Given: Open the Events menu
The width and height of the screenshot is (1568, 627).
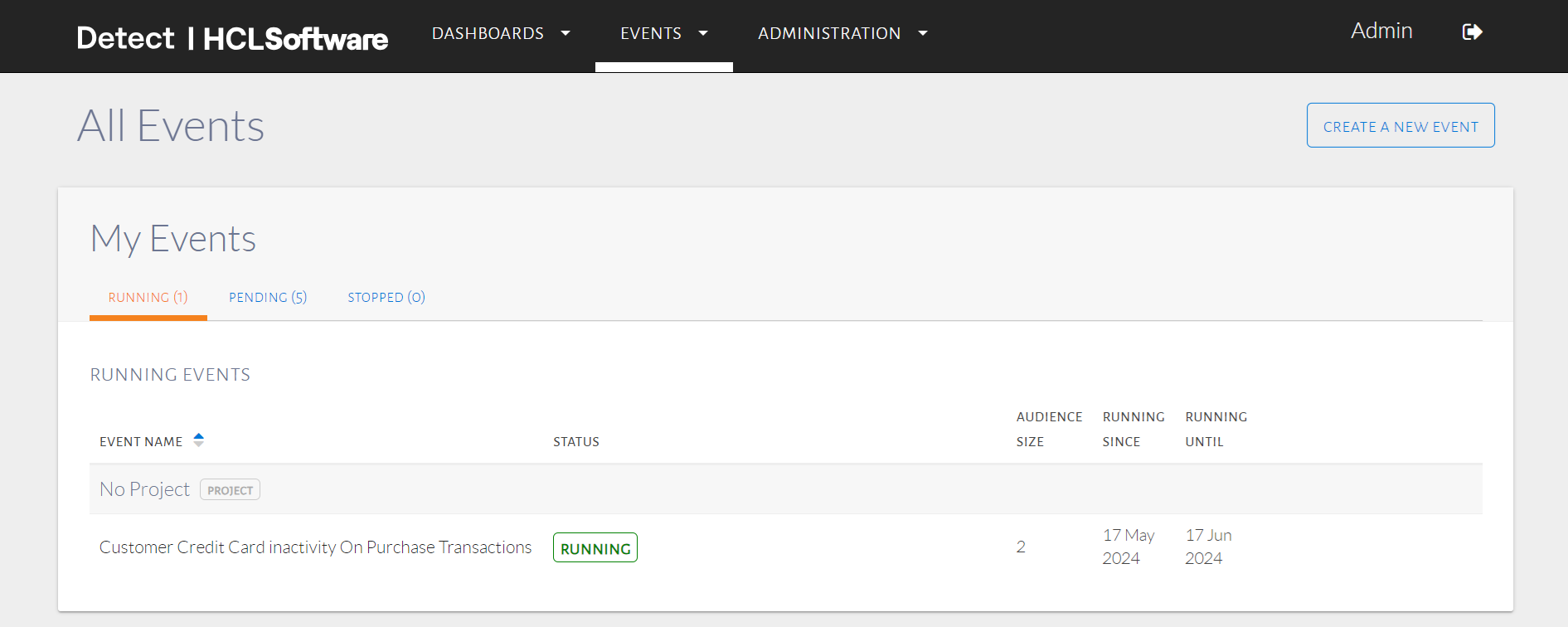Looking at the screenshot, I should (x=651, y=34).
